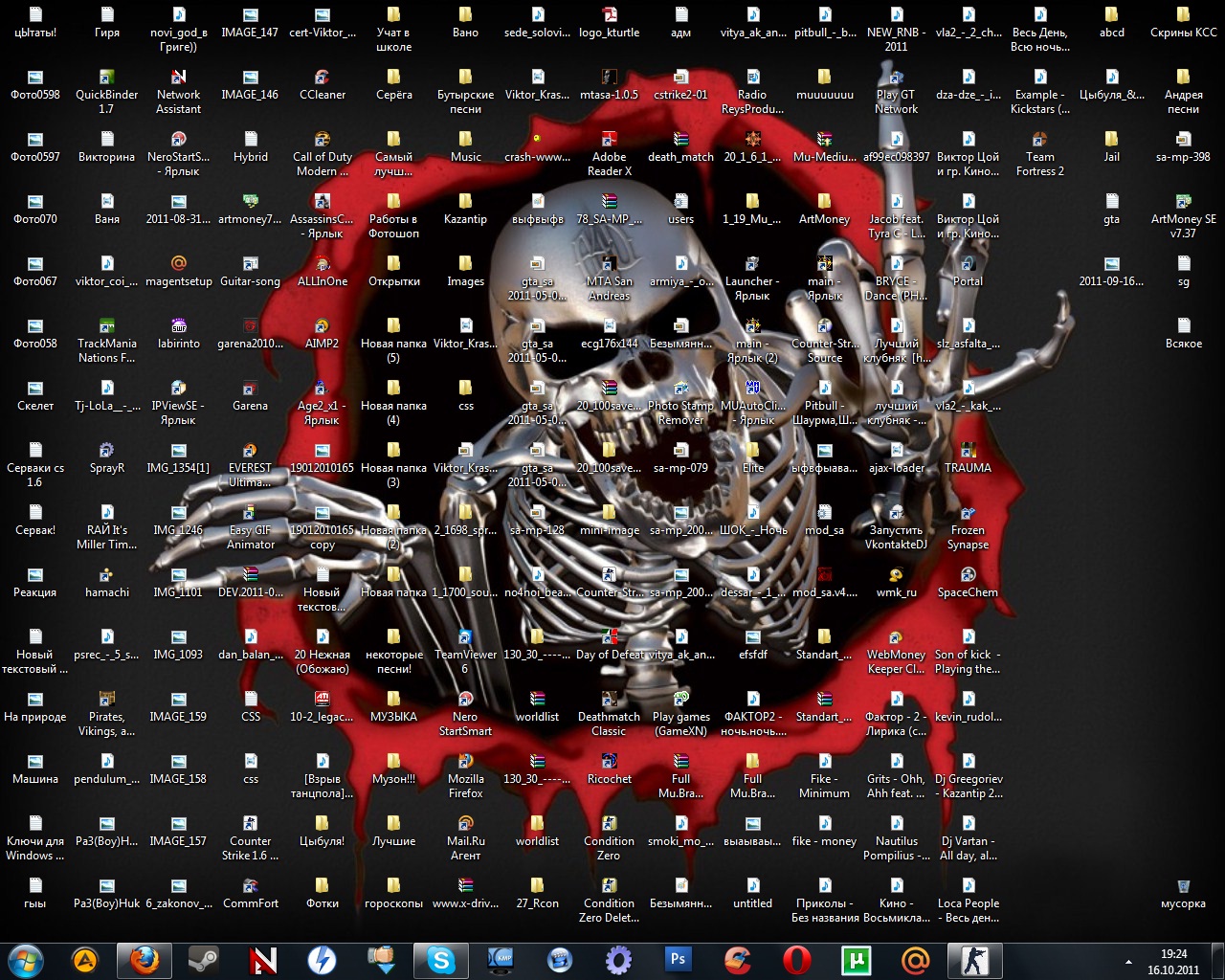Open the ArtMoney SE v7.37 icon
Viewport: 1225px width, 980px height.
point(1184,216)
